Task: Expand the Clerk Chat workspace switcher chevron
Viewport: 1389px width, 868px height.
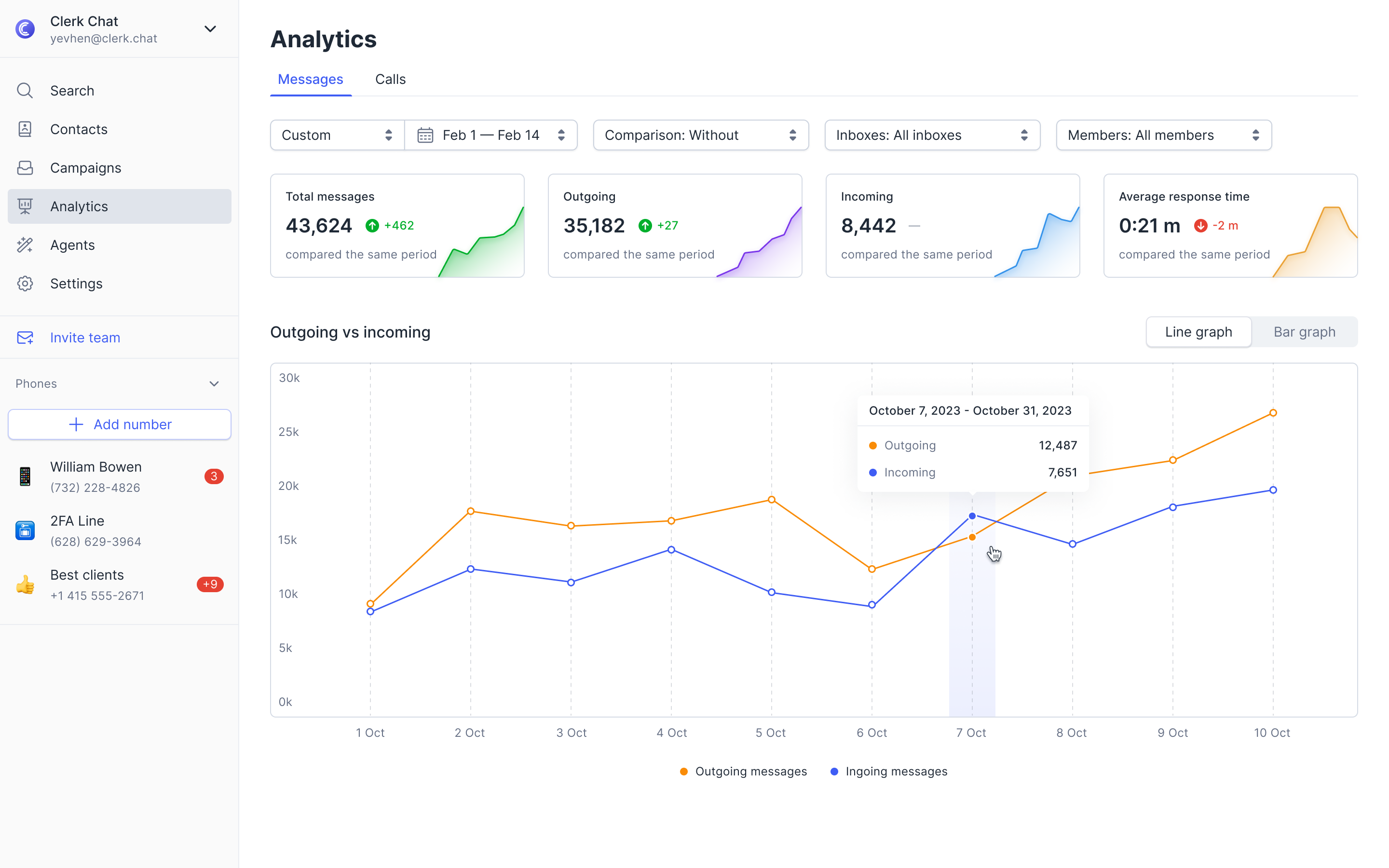Action: click(x=210, y=29)
